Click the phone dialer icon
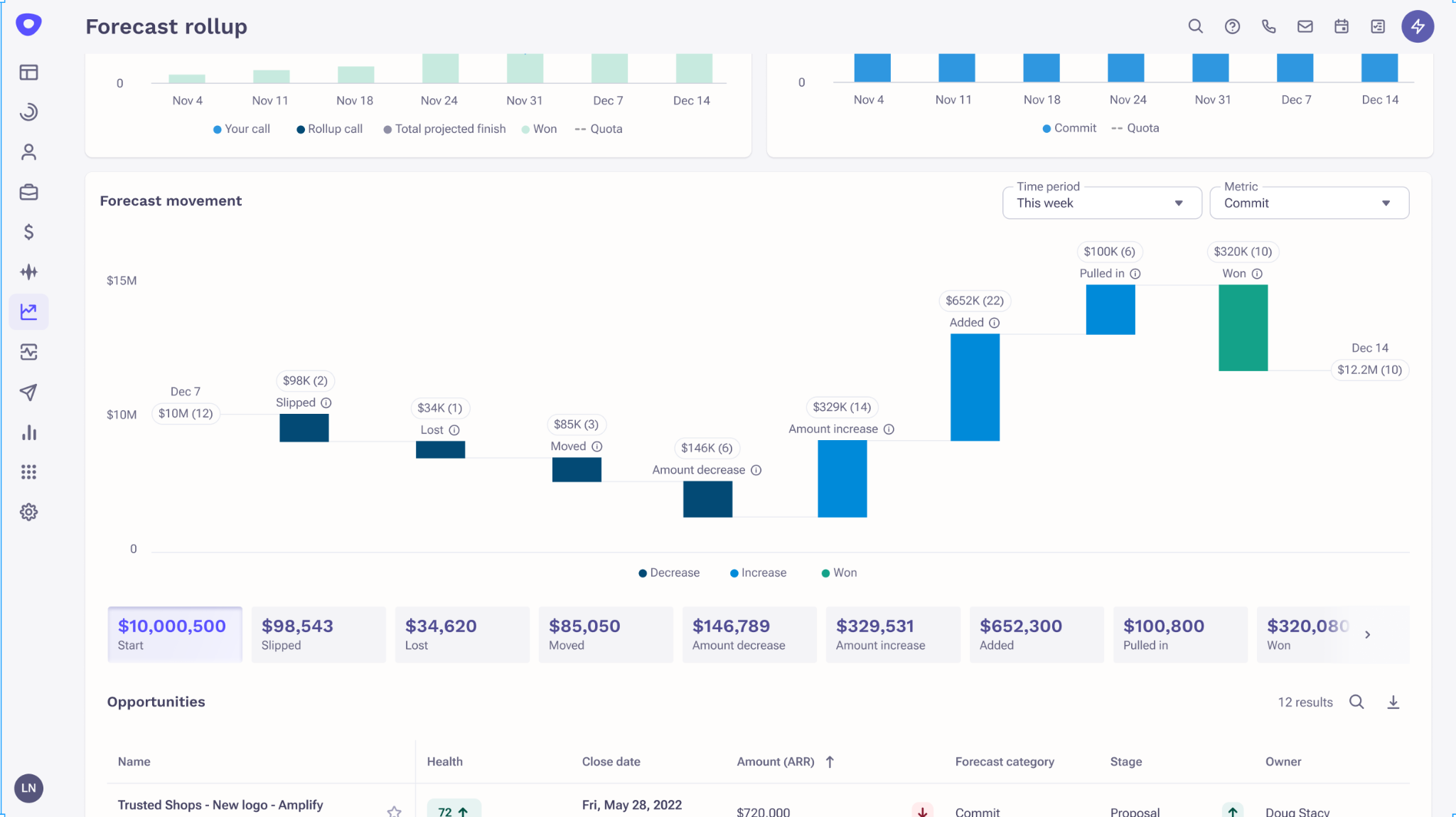This screenshot has width=1456, height=817. pyautogui.click(x=1268, y=26)
